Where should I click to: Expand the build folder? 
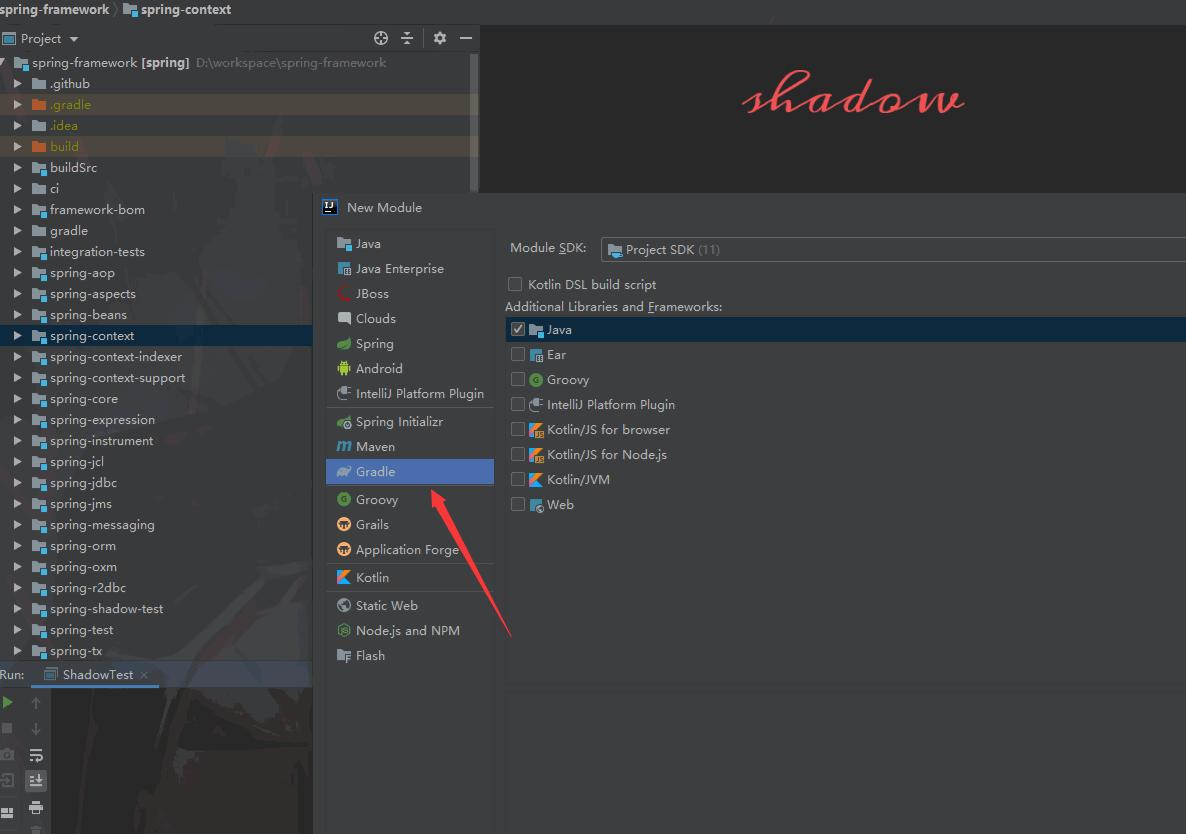pyautogui.click(x=17, y=146)
